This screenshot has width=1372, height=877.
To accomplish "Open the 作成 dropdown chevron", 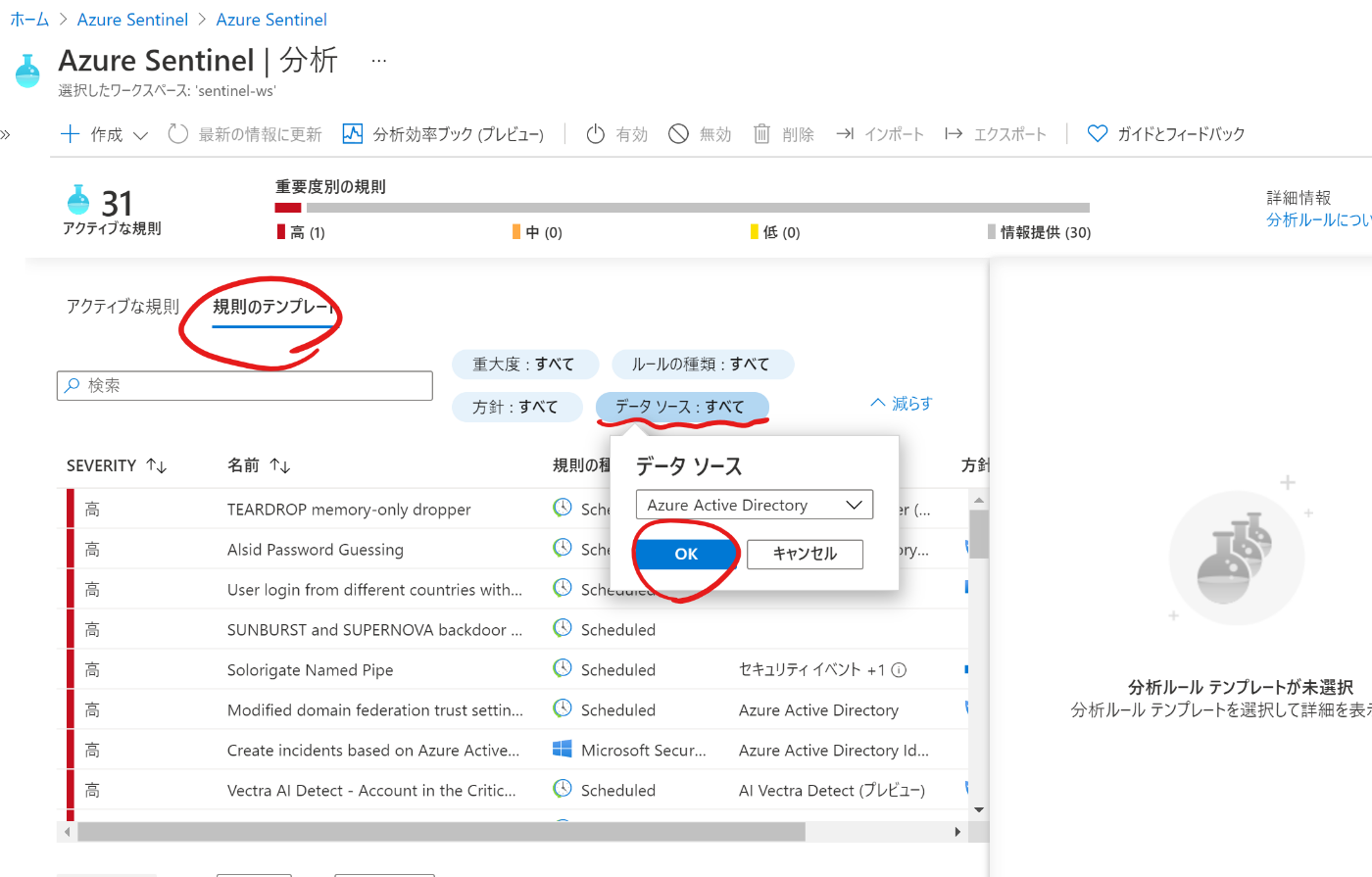I will pos(140,135).
